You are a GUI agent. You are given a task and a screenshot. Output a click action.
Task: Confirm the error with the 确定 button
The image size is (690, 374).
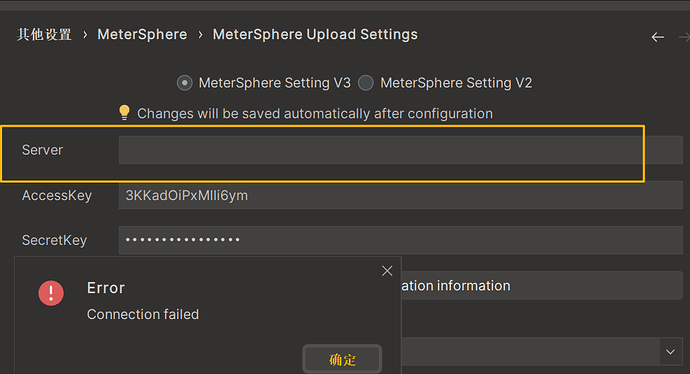coord(342,359)
